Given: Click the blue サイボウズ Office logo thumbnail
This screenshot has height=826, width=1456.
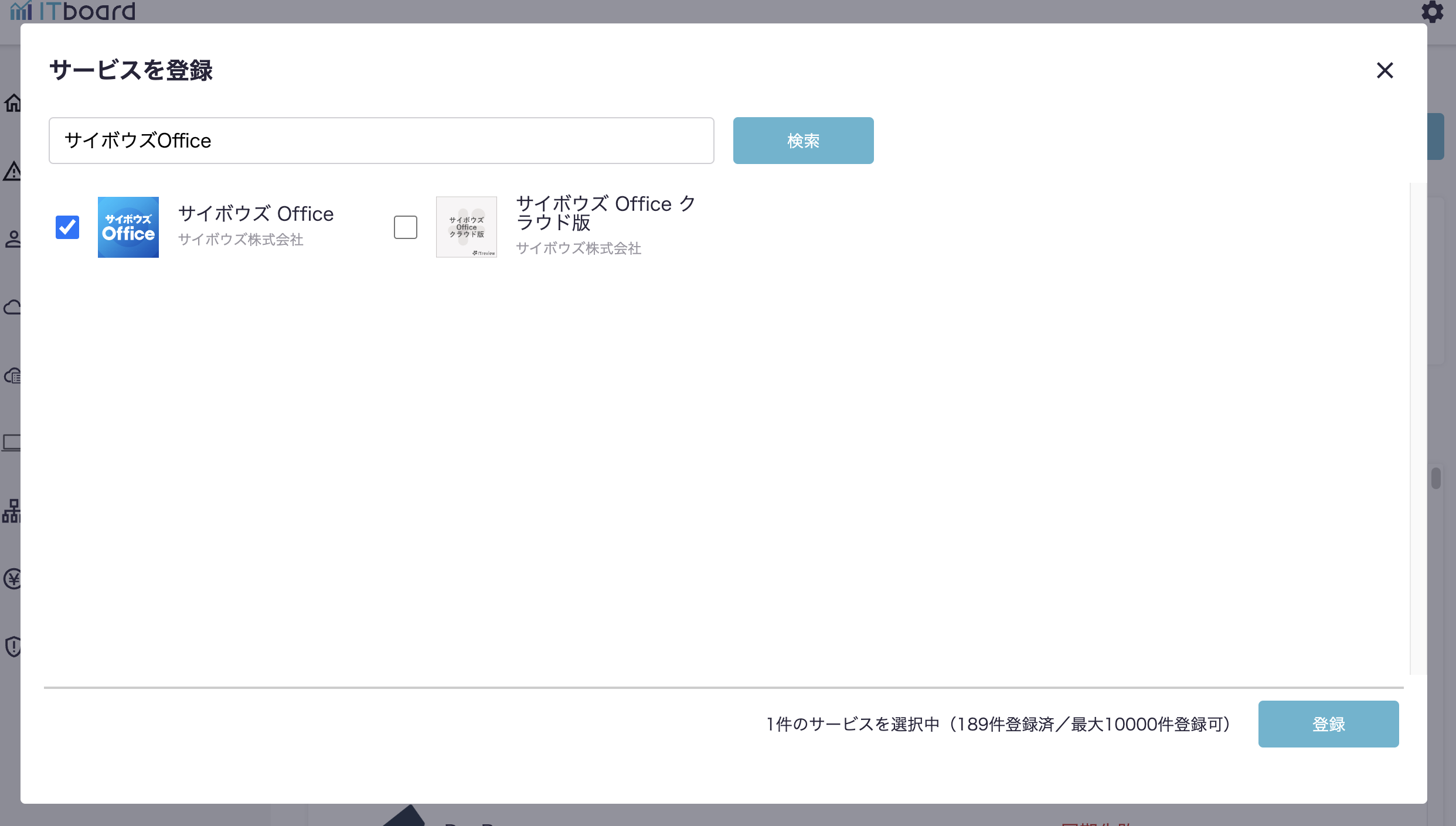Looking at the screenshot, I should pos(128,227).
